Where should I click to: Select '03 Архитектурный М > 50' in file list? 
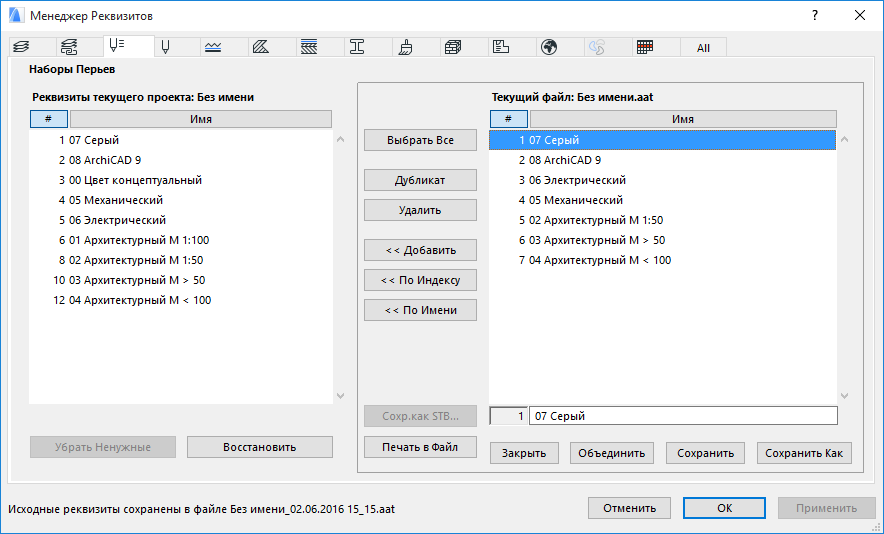pos(662,240)
